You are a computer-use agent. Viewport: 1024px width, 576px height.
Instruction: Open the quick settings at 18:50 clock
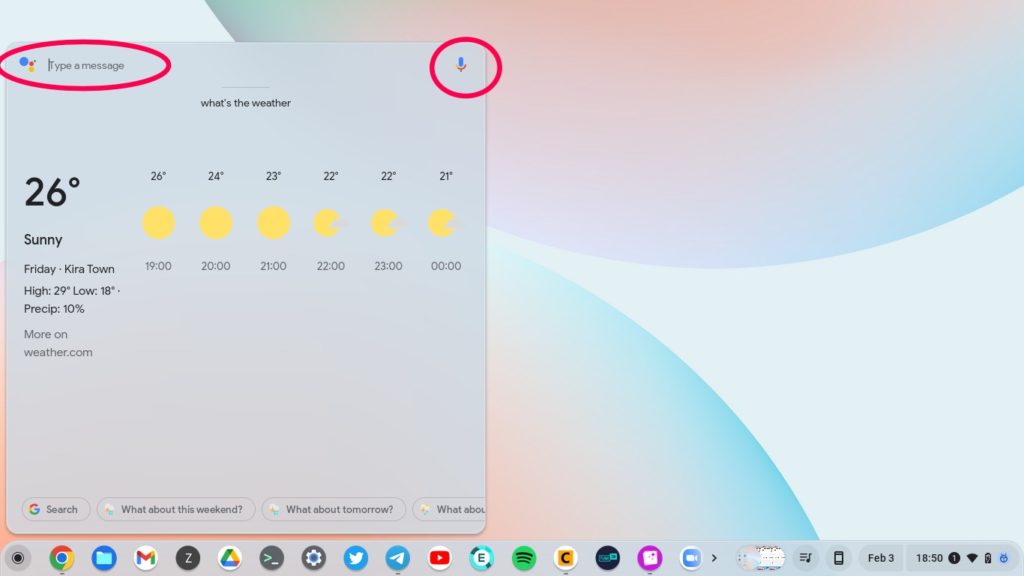click(929, 558)
